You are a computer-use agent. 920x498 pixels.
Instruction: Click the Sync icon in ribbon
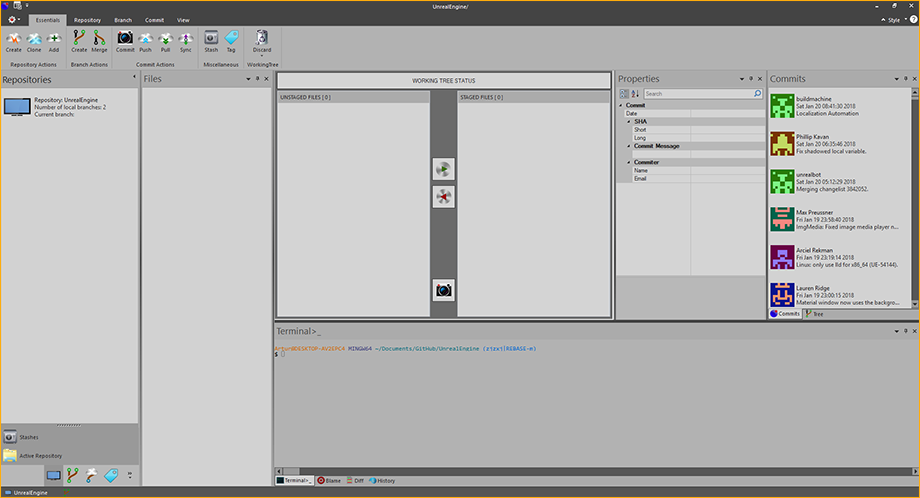[x=186, y=39]
